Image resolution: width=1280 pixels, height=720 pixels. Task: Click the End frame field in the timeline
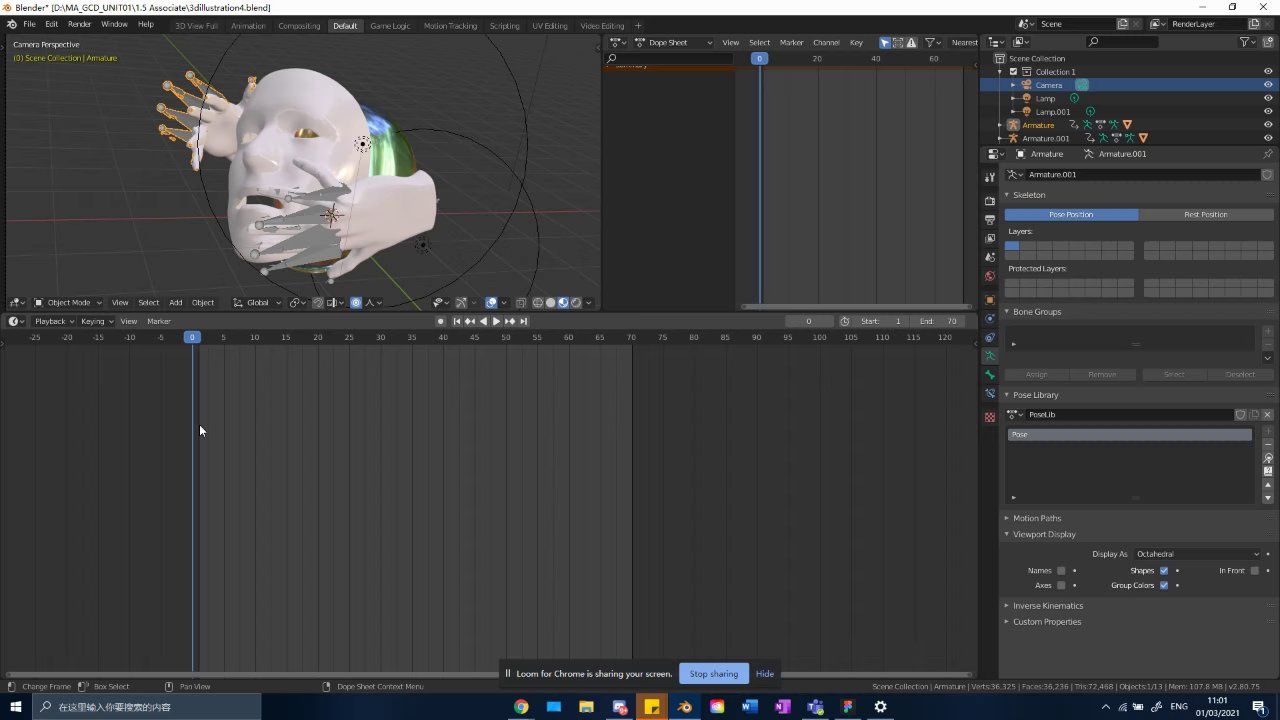[x=938, y=321]
